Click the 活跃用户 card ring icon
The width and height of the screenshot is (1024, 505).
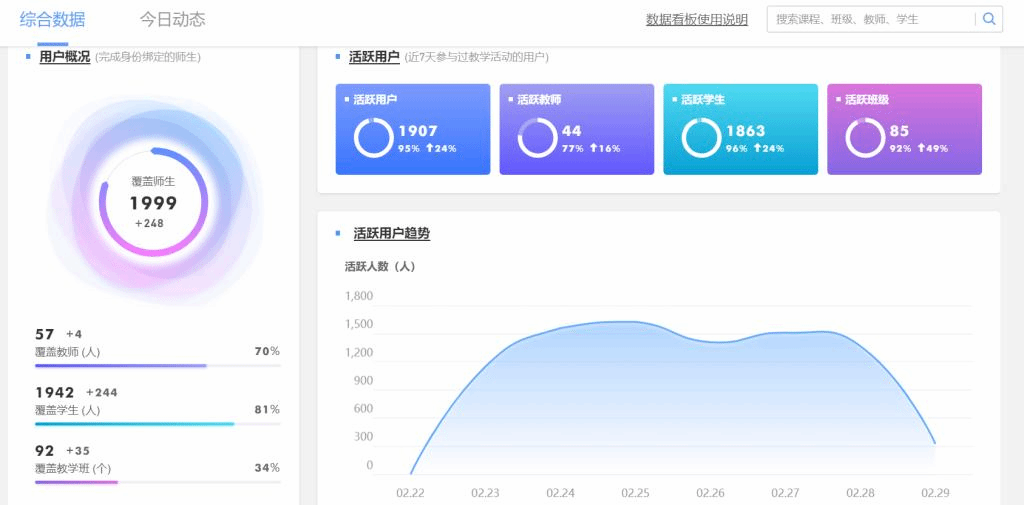(x=373, y=138)
